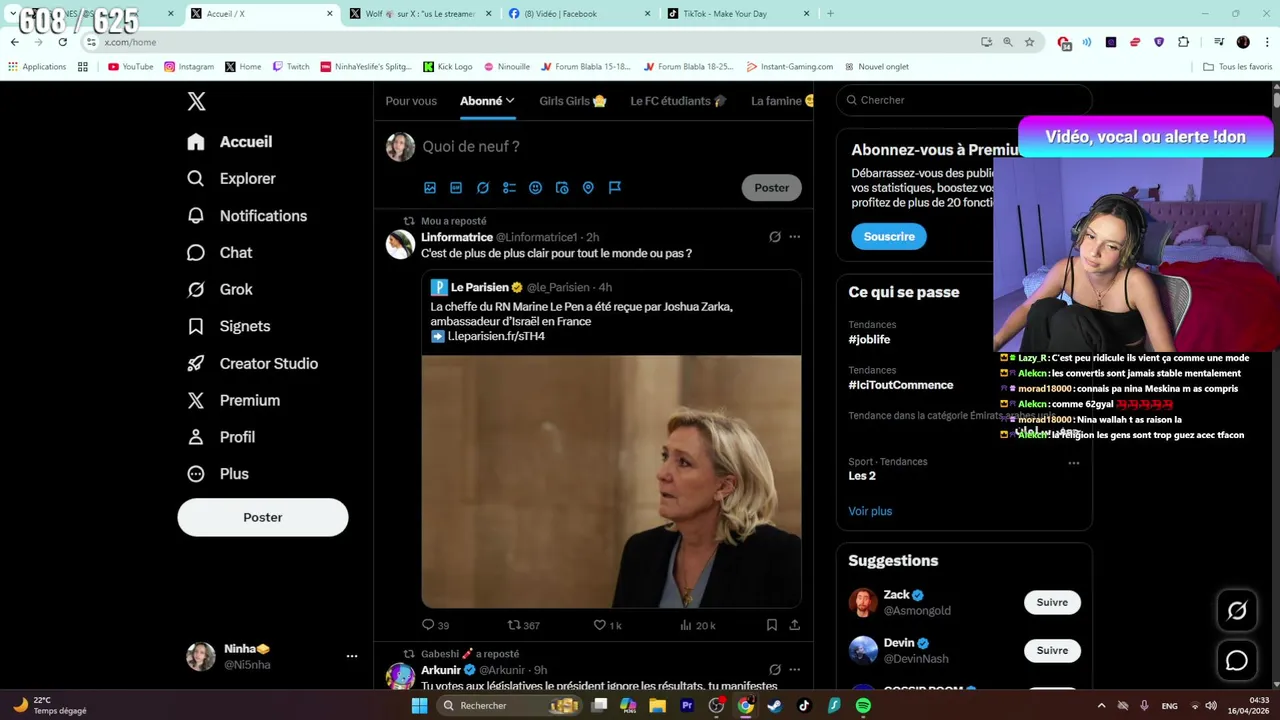Add image media to the new post

[430, 188]
